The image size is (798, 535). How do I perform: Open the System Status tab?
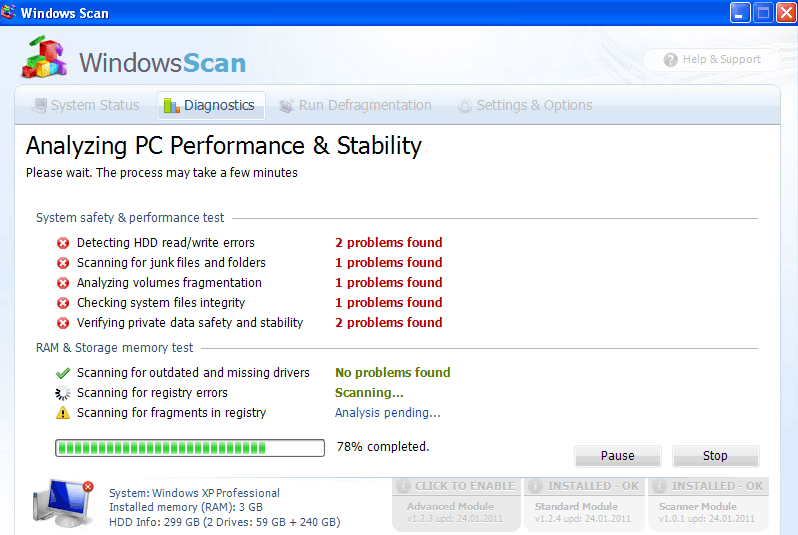coord(85,106)
